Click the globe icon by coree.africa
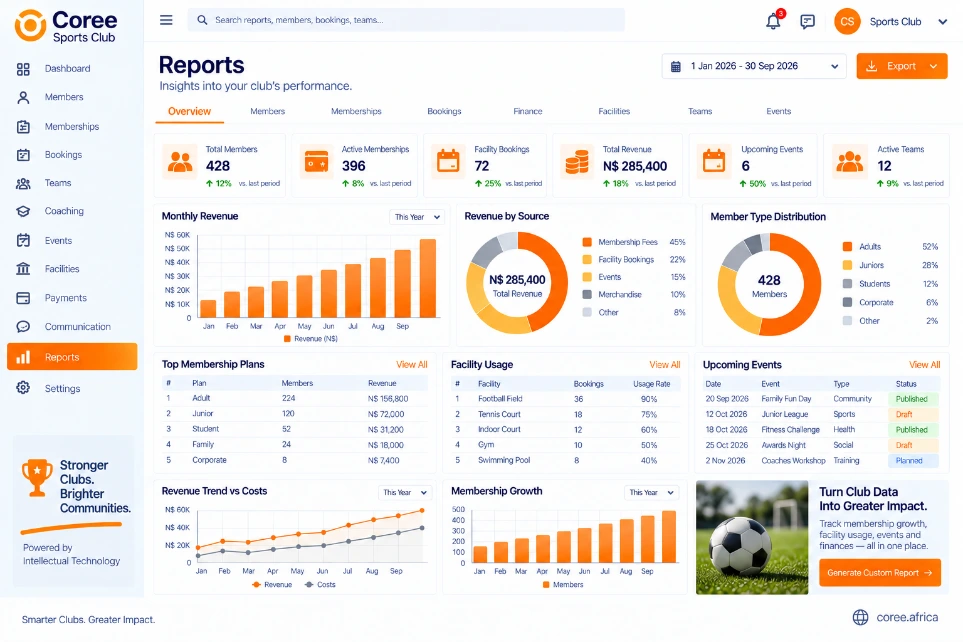The image size is (963, 642). [860, 617]
